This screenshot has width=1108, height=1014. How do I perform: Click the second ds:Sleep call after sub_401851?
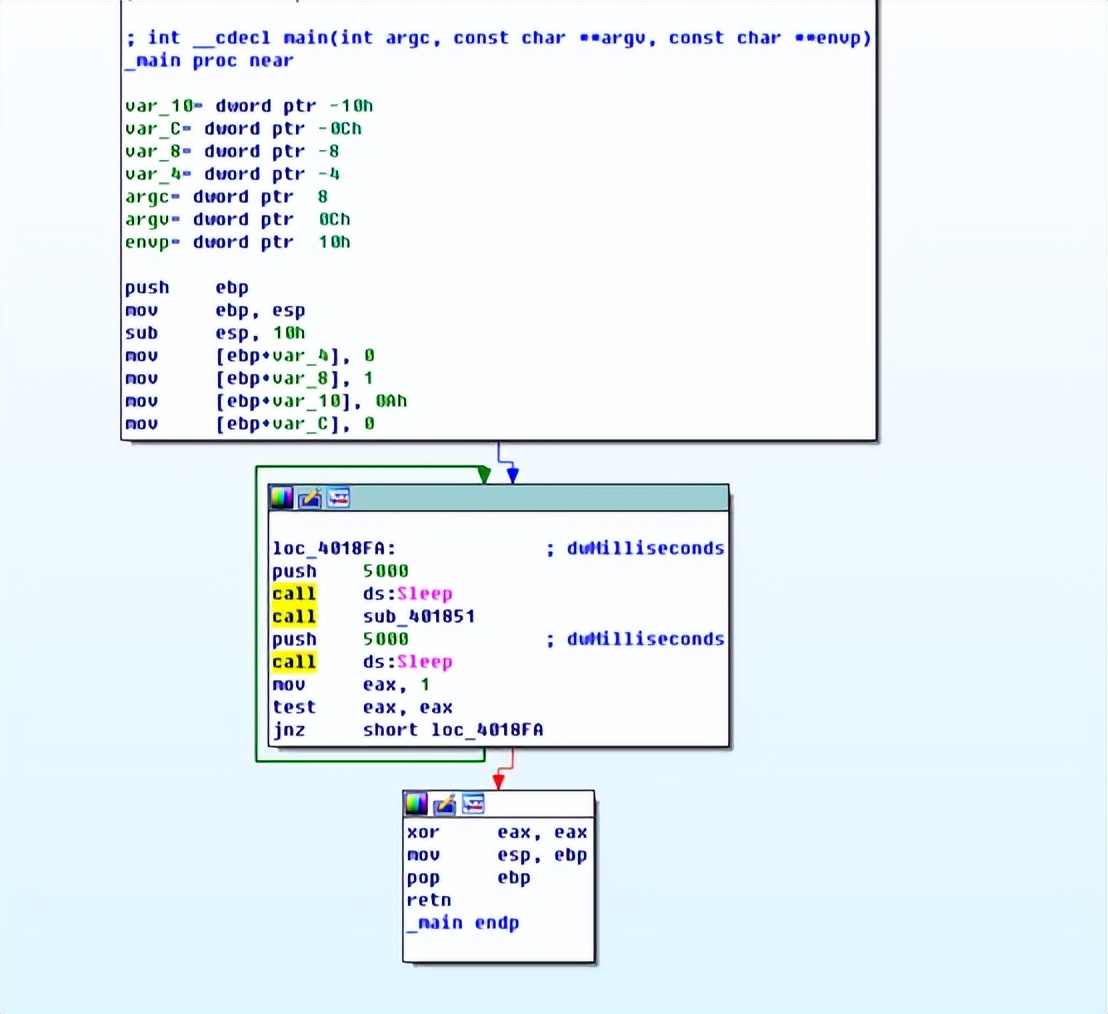pyautogui.click(x=407, y=661)
